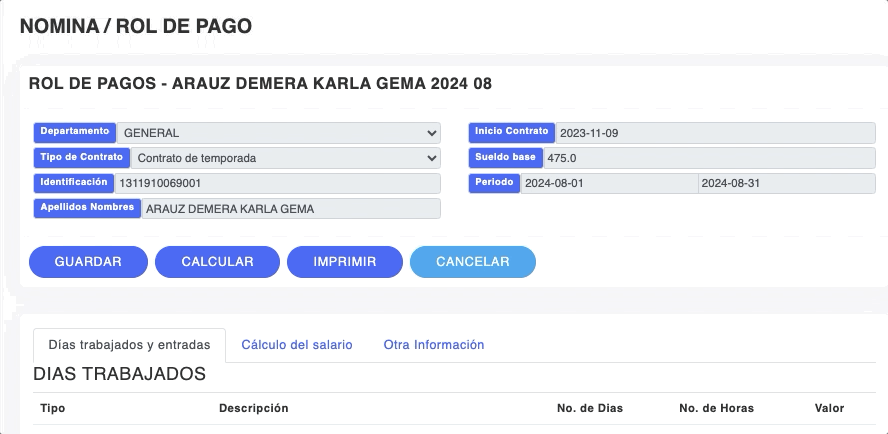Open the Departamento dropdown showing GENERAL
The image size is (888, 434).
278,133
